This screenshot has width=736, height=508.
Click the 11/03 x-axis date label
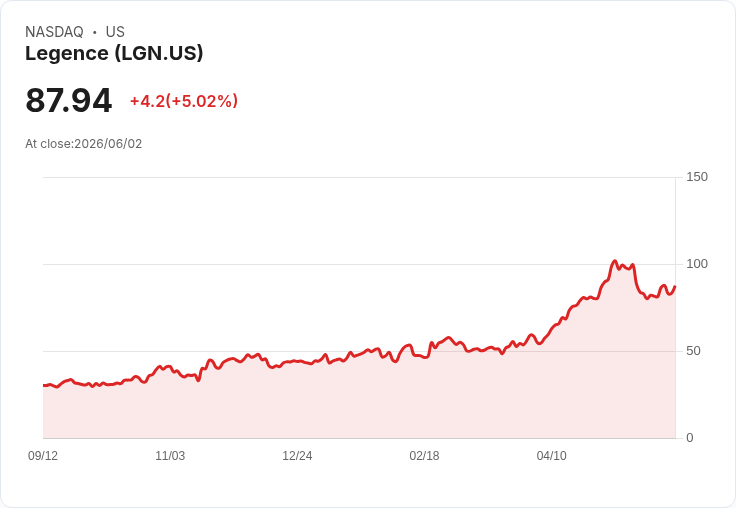click(170, 456)
